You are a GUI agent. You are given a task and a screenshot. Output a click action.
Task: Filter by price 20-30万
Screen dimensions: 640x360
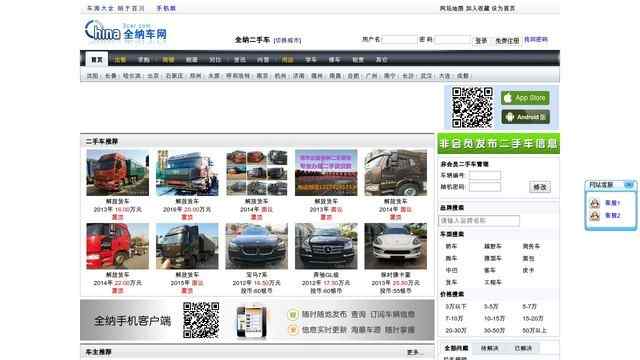(456, 330)
